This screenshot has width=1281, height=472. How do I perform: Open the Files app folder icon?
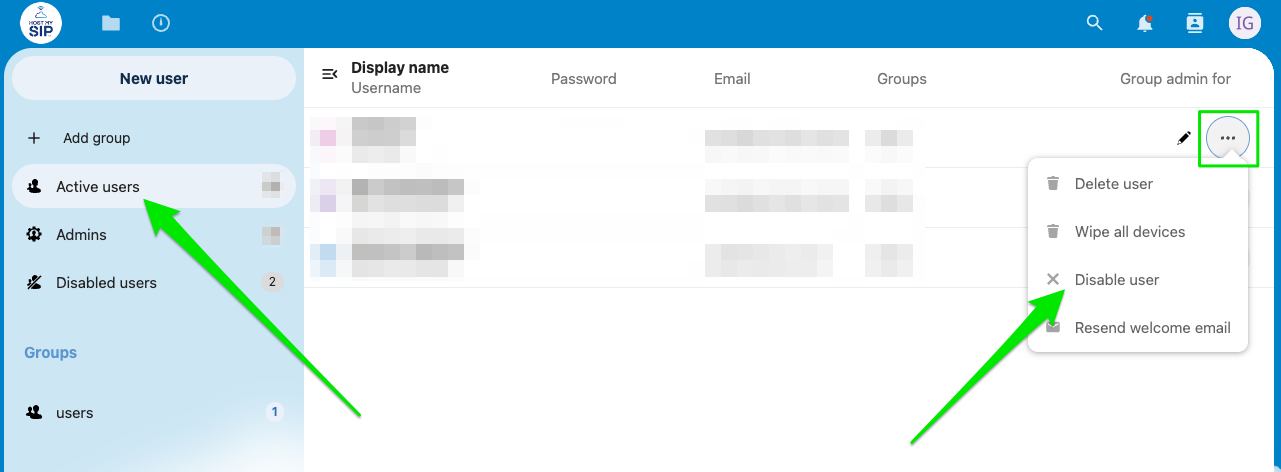(x=111, y=23)
